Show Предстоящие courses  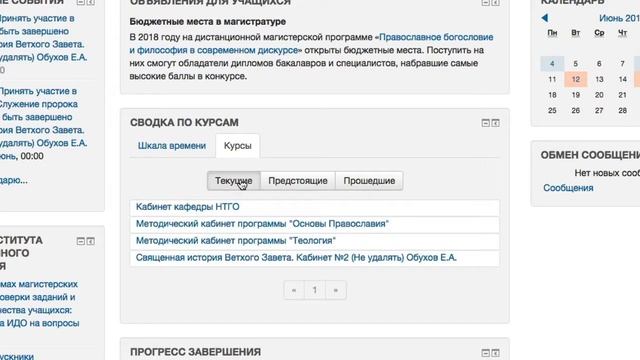[298, 181]
